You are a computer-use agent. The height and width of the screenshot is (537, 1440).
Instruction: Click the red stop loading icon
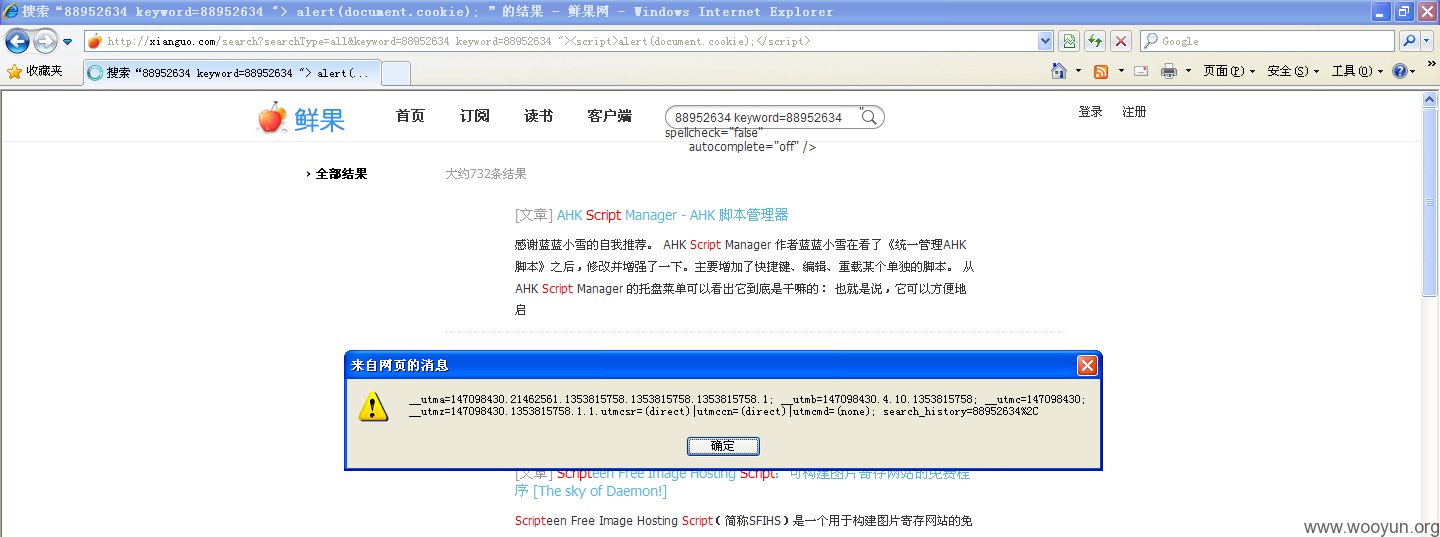[x=1121, y=41]
